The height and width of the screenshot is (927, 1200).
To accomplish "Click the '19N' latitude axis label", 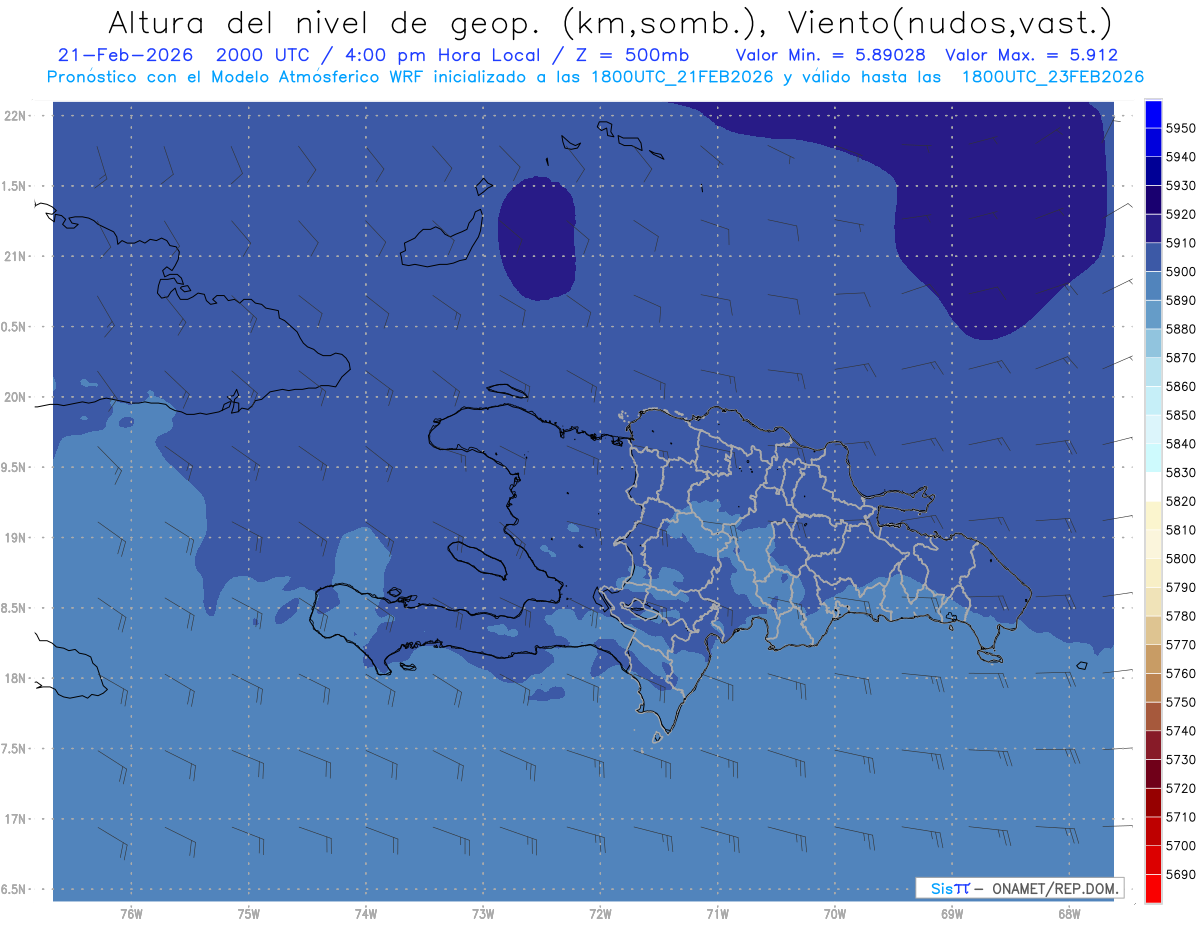I will click(16, 538).
